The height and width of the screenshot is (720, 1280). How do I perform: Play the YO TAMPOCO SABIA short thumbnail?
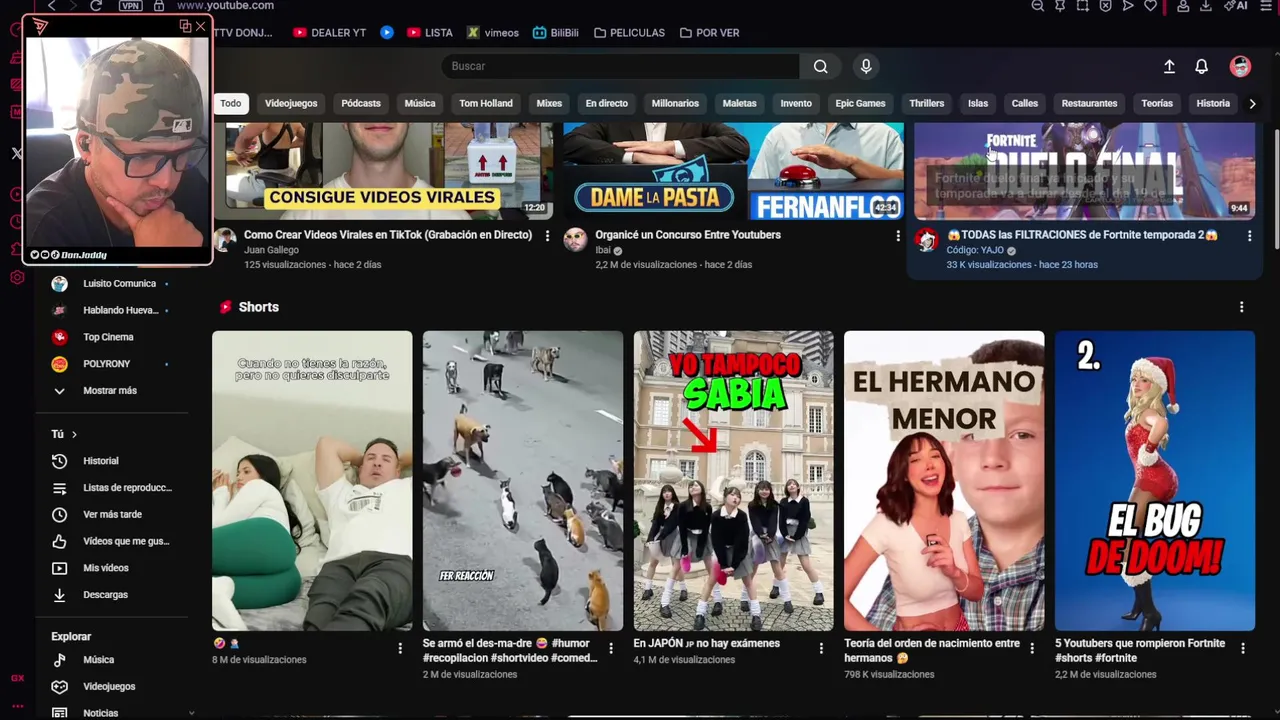point(733,481)
